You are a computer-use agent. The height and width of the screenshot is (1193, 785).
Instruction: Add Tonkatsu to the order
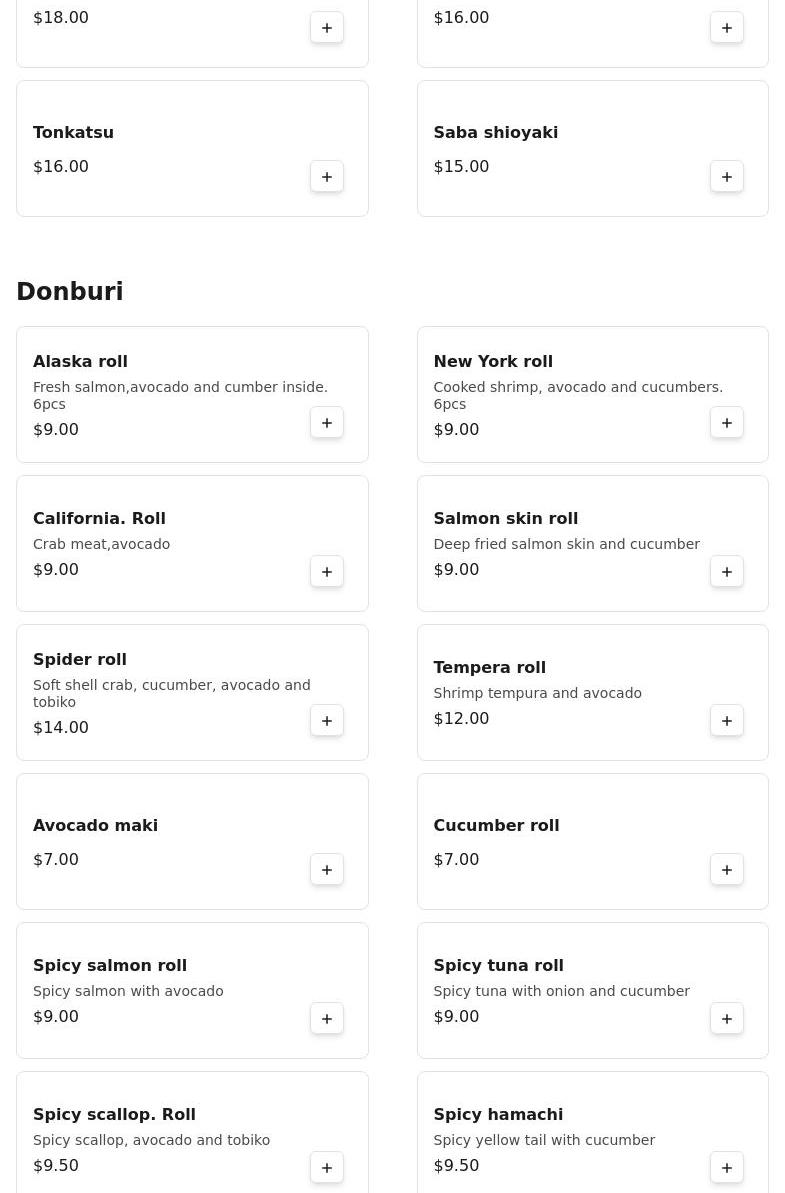(x=327, y=177)
